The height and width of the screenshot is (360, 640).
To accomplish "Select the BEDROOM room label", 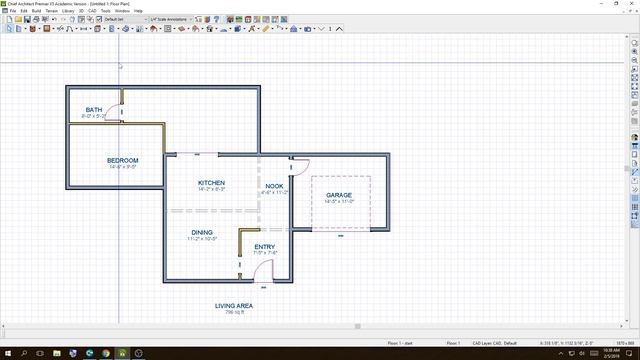I will coord(122,160).
